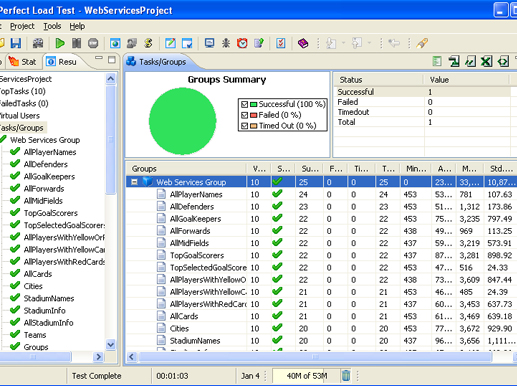Select FailedTasks (0) in the tree

pos(24,103)
